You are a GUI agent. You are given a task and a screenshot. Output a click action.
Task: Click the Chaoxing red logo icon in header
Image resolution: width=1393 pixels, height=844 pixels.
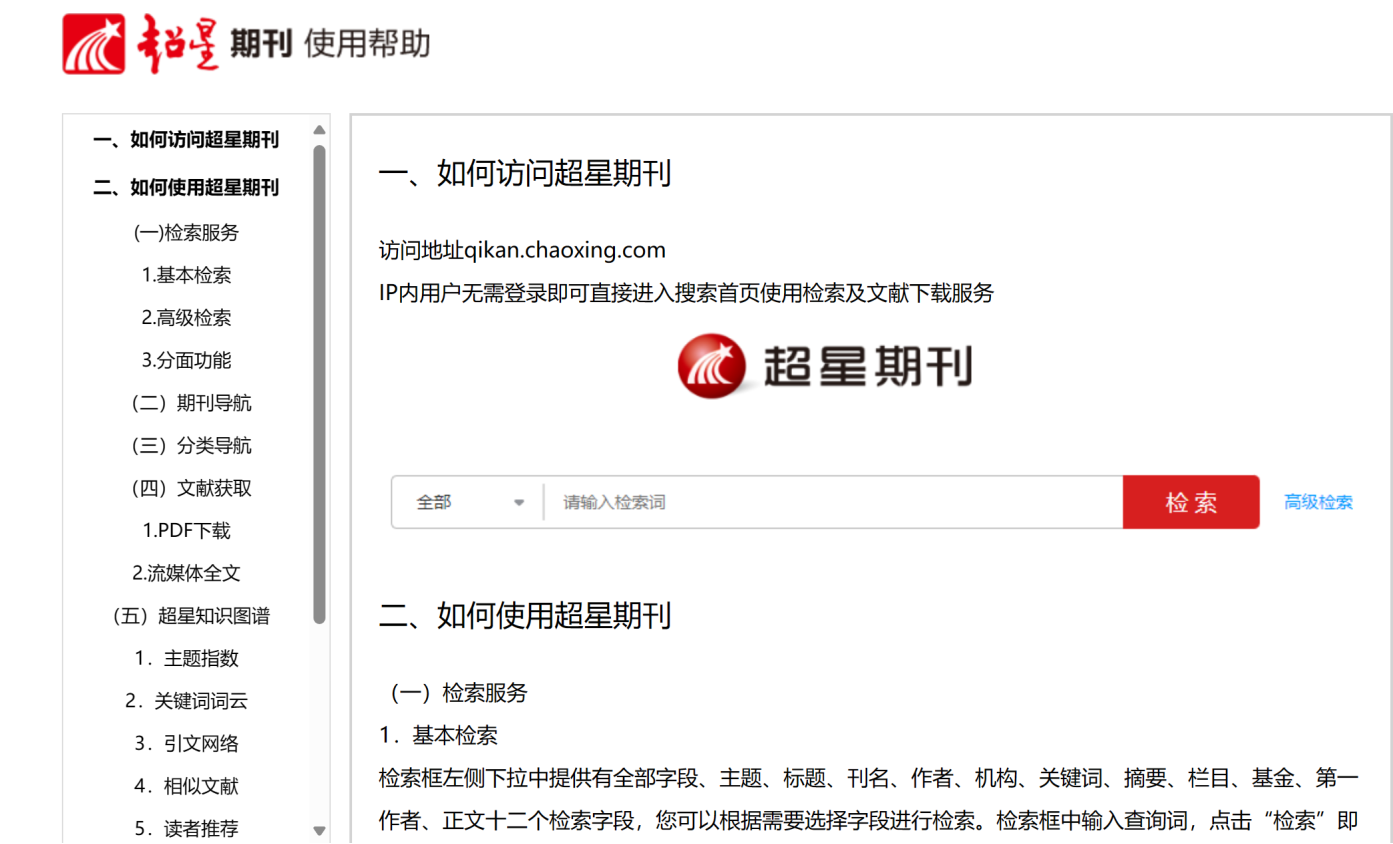[x=94, y=44]
